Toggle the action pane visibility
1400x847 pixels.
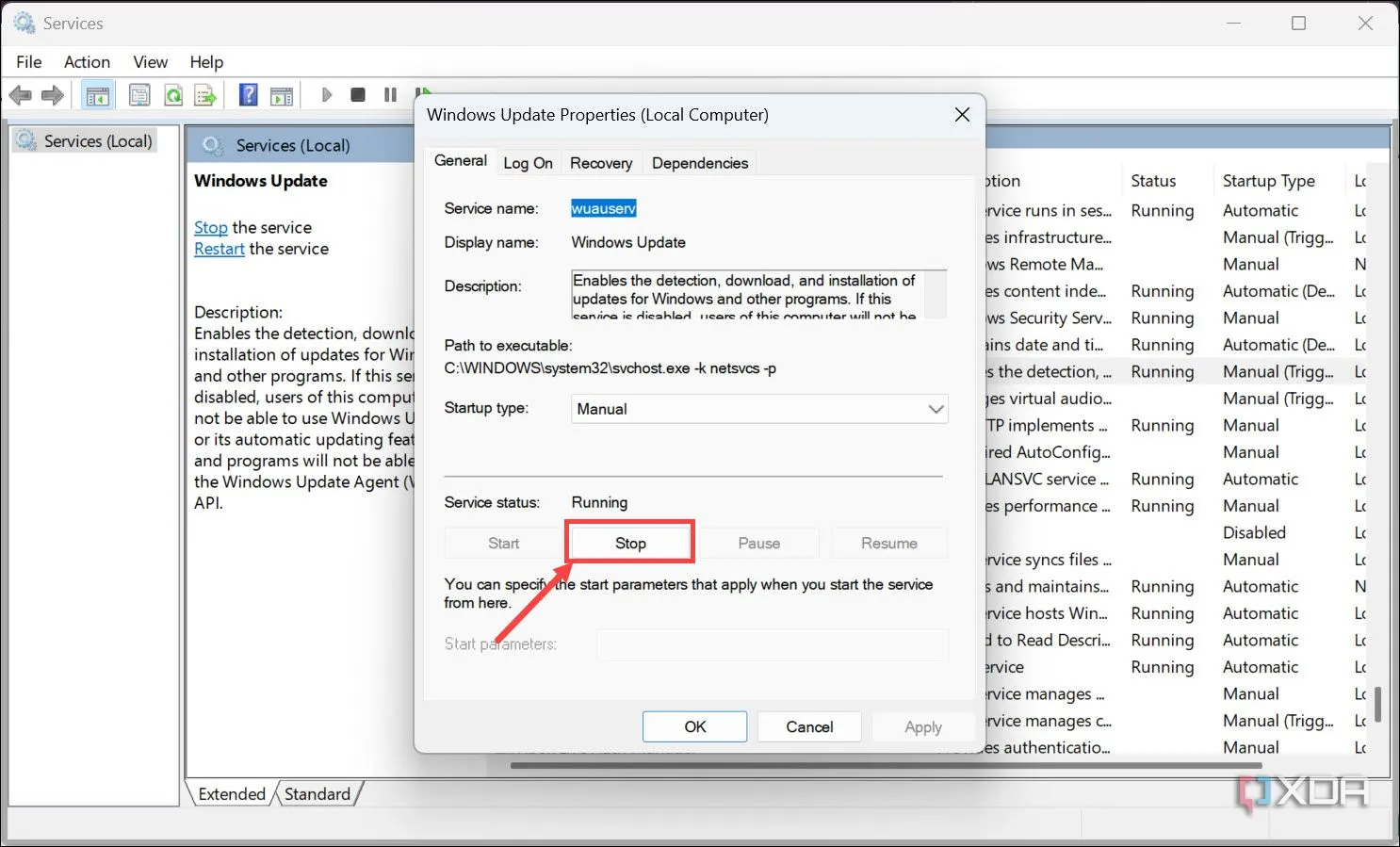282,94
